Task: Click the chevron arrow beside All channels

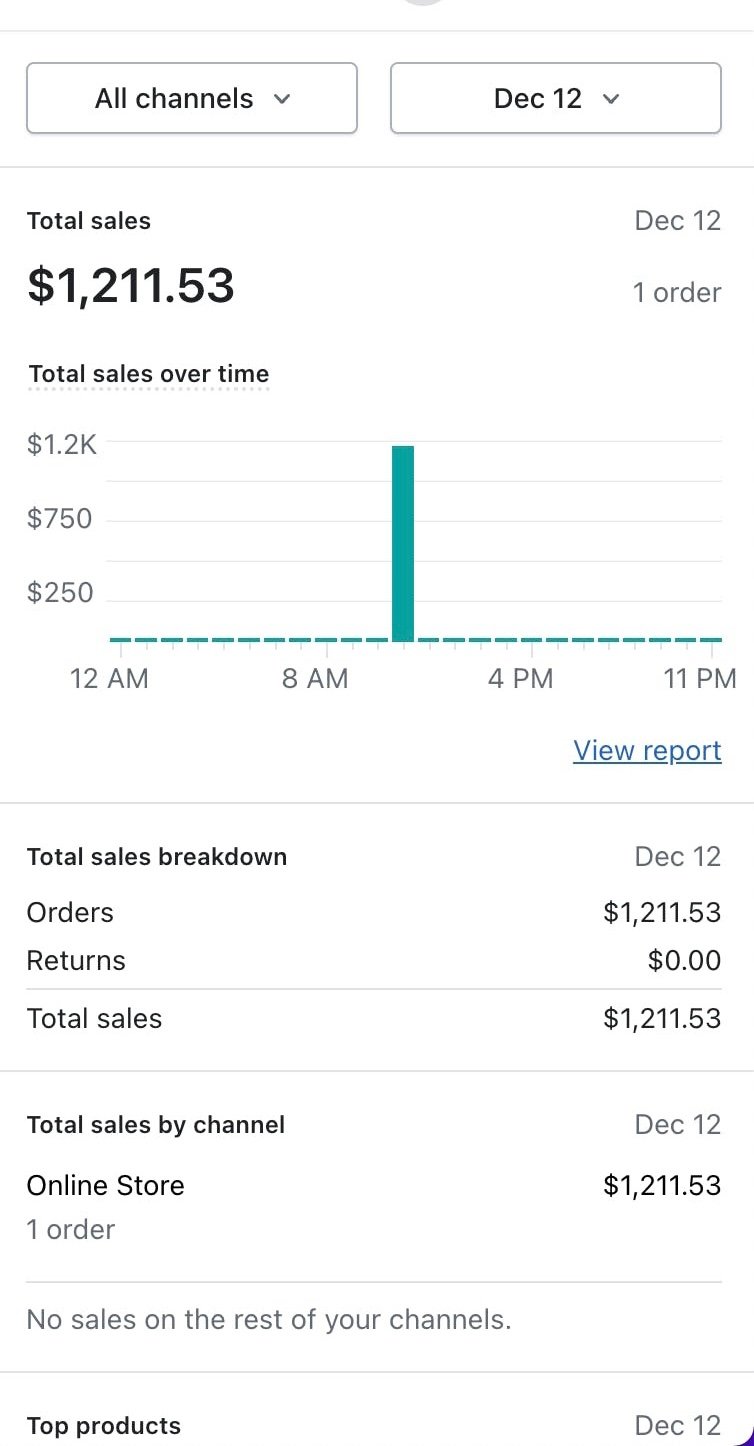Action: (x=282, y=99)
